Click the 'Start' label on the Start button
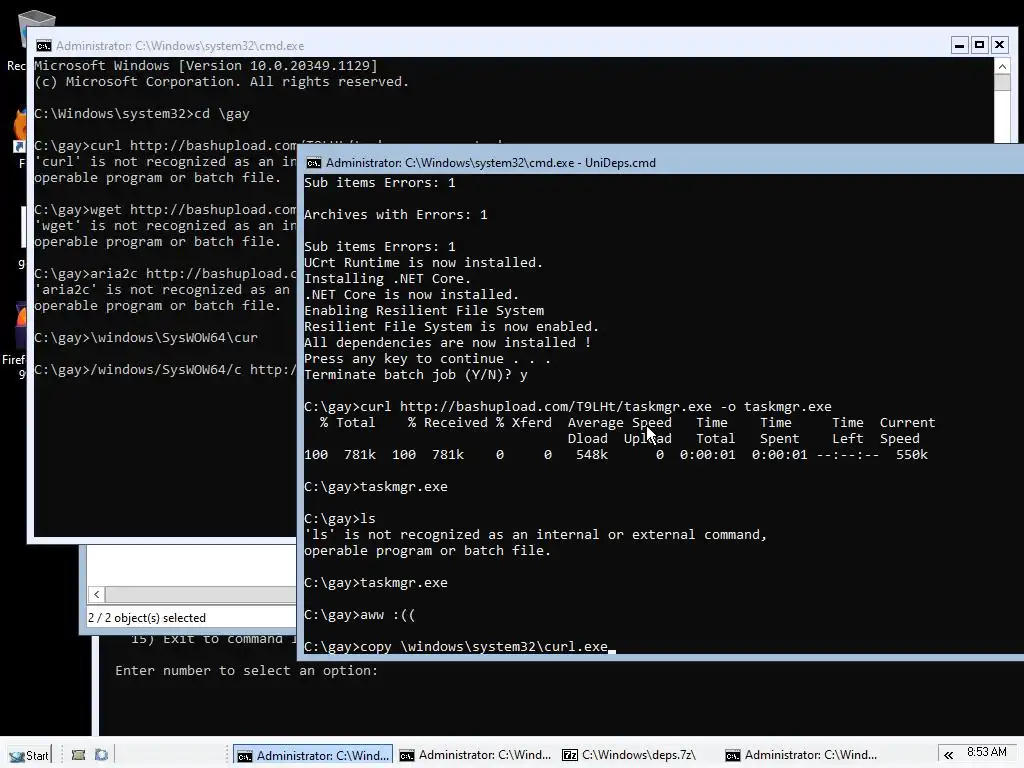Screen dimensions: 1024x768 point(37,756)
